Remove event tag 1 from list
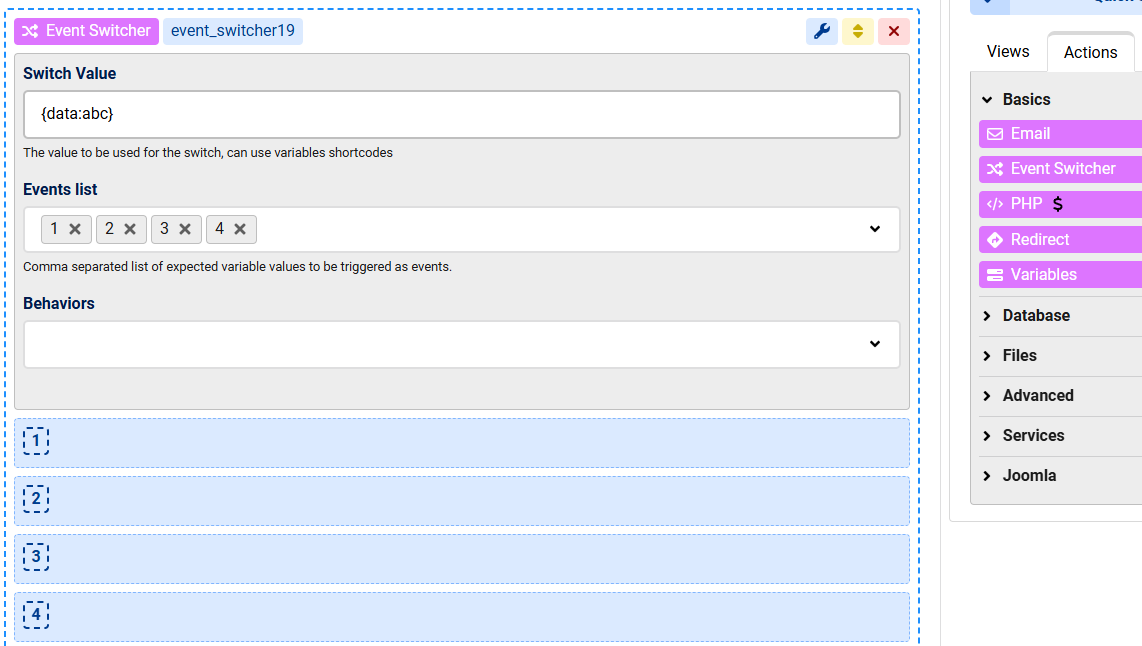1142x646 pixels. (x=75, y=229)
